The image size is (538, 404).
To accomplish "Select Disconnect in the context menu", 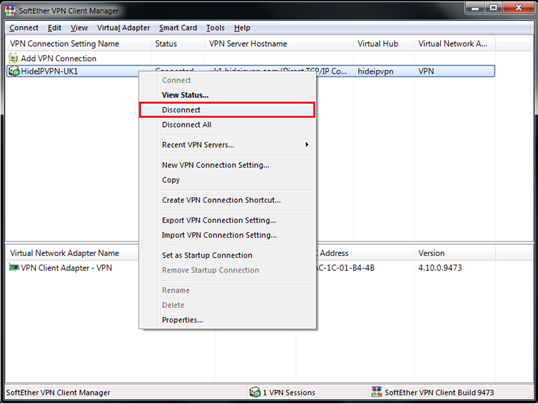I will point(227,110).
